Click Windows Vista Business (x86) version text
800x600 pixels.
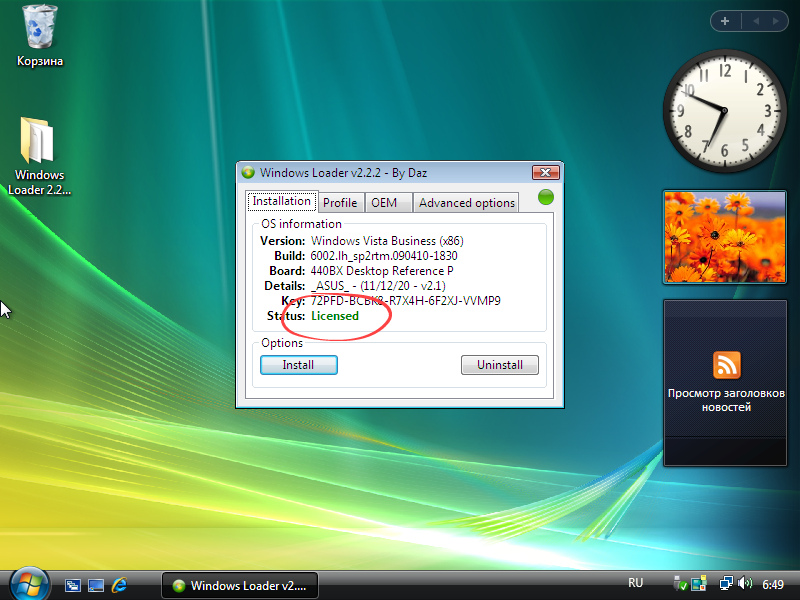pos(387,241)
